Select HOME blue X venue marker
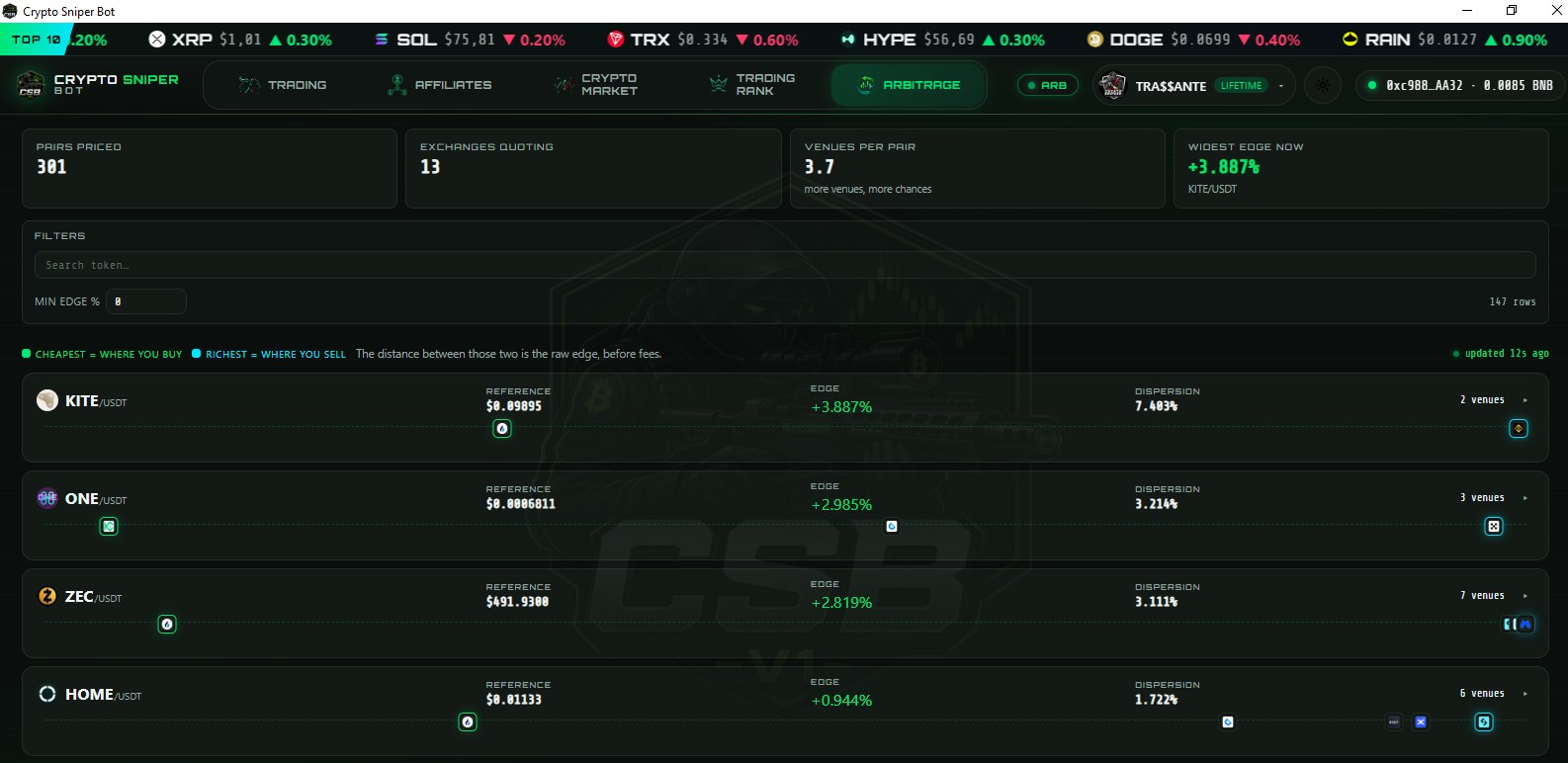This screenshot has width=1568, height=763. (x=1421, y=722)
